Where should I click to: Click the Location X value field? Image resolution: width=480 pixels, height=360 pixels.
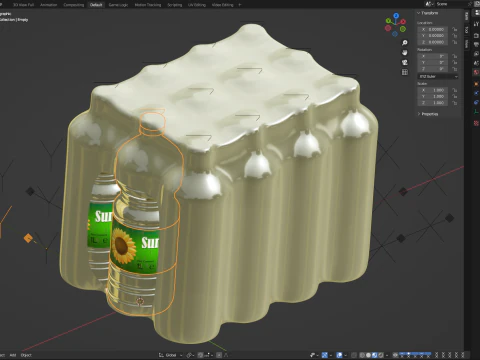(x=433, y=29)
